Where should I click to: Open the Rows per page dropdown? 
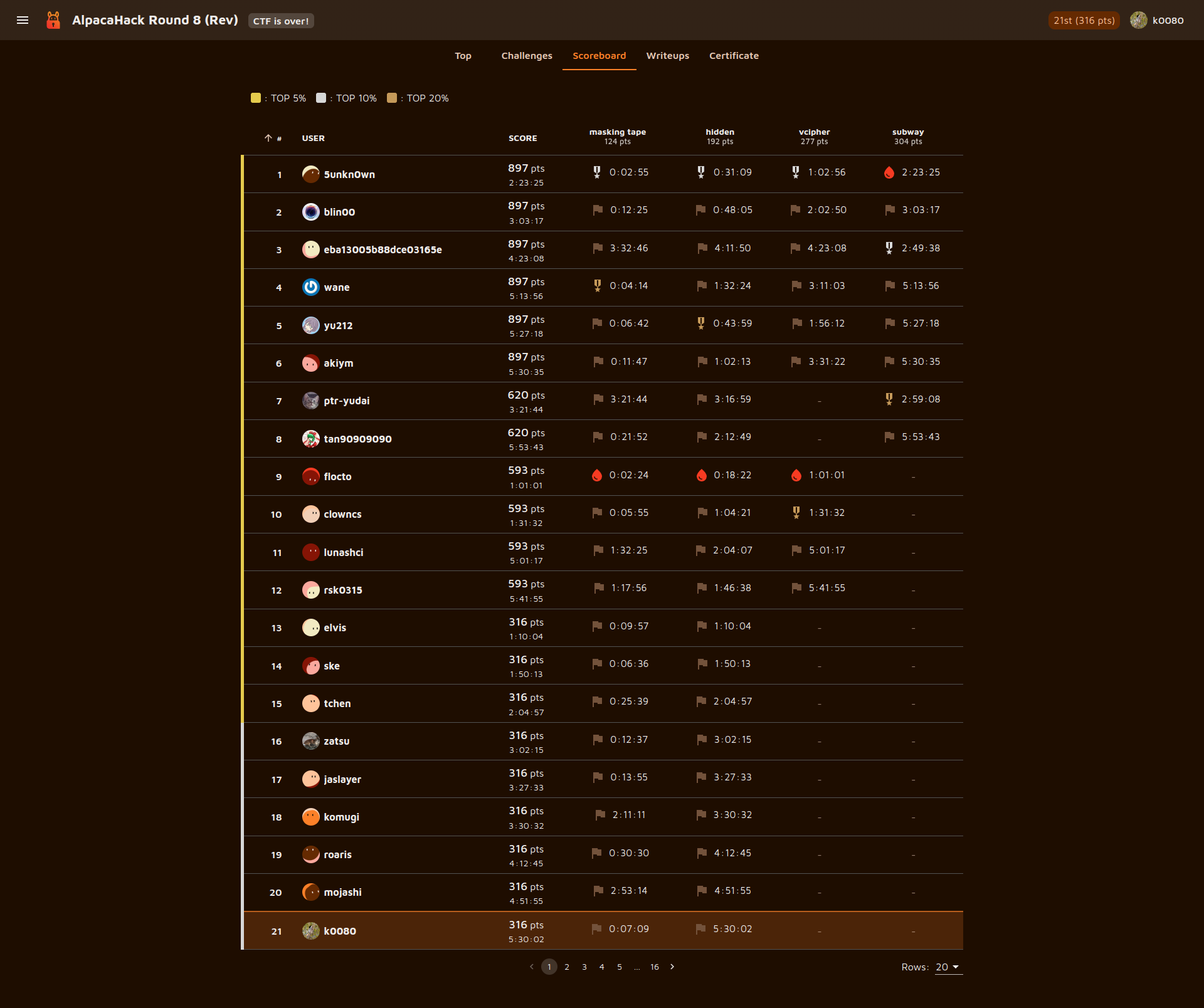(948, 967)
